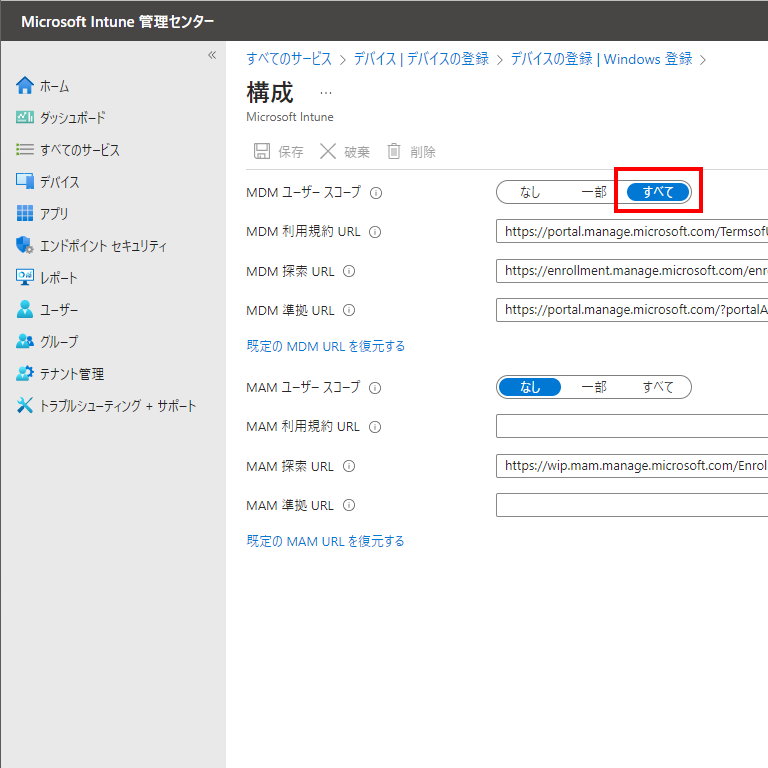
Task: Click in MDM 利用規約 URL field
Action: [632, 231]
